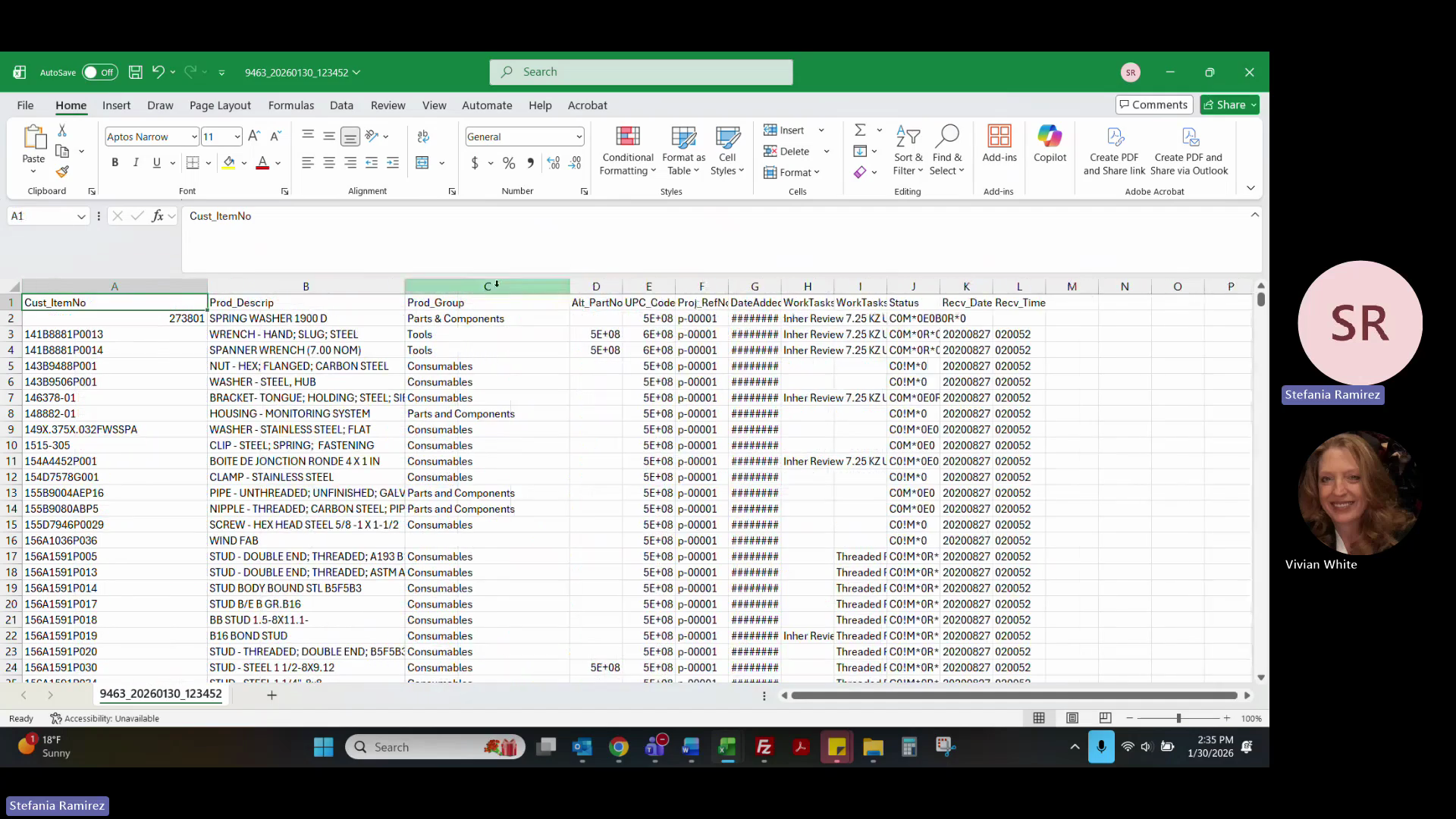Viewport: 1456px width, 819px height.
Task: Click the Comments button
Action: click(1153, 105)
